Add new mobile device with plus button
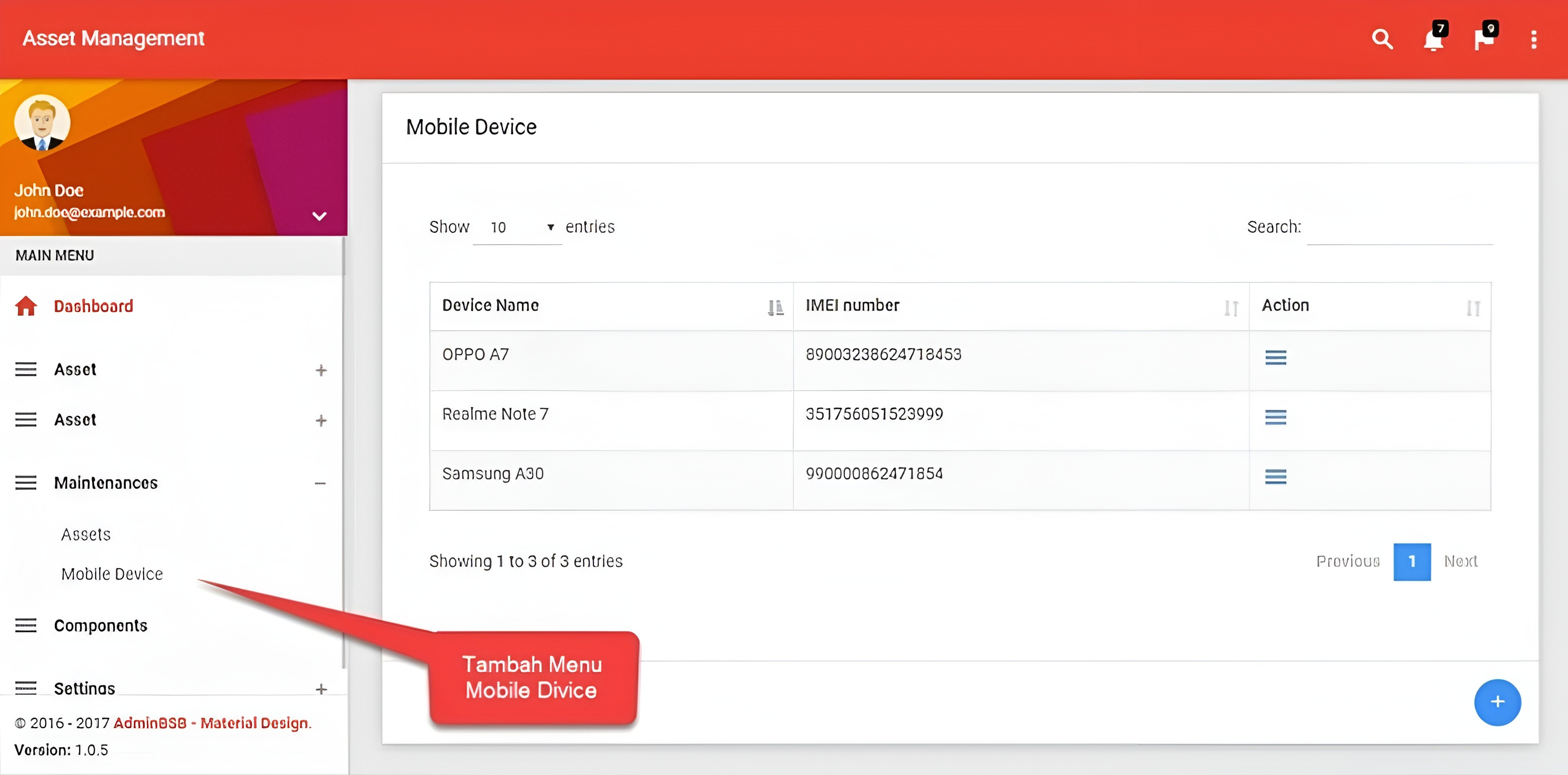 click(1497, 702)
